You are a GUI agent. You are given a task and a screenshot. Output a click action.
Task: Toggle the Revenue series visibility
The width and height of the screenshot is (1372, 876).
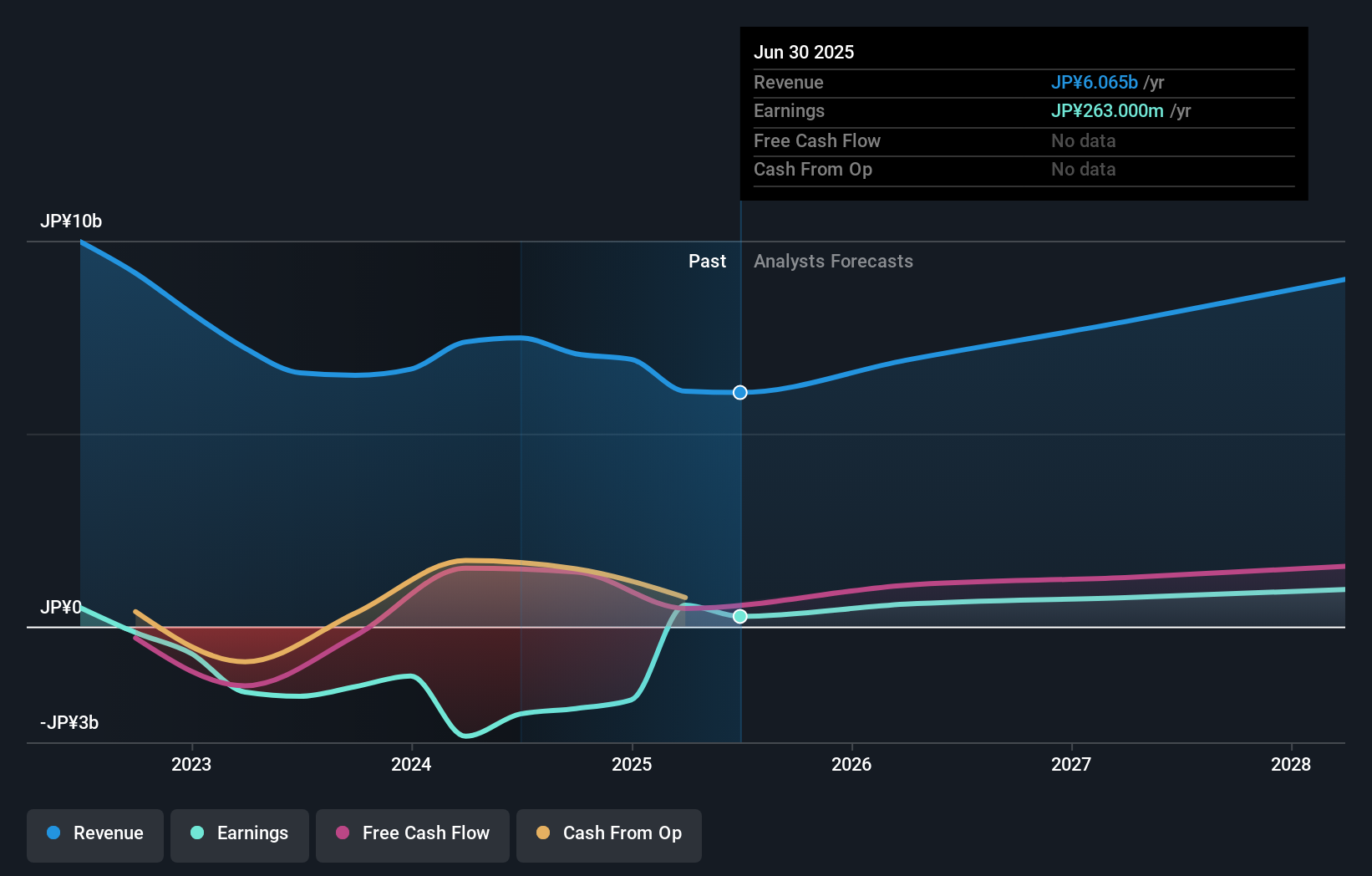(94, 833)
